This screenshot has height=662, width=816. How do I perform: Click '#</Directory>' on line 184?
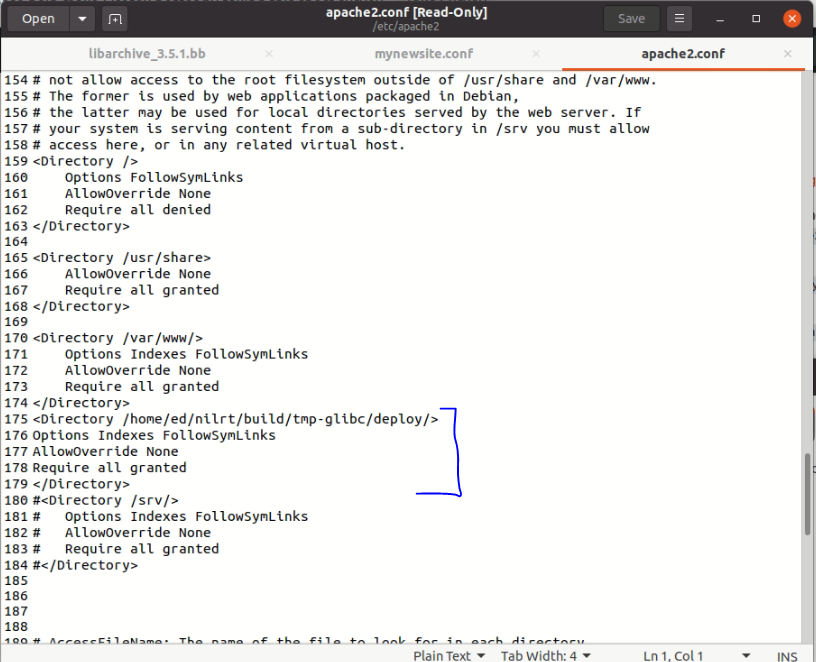(85, 565)
